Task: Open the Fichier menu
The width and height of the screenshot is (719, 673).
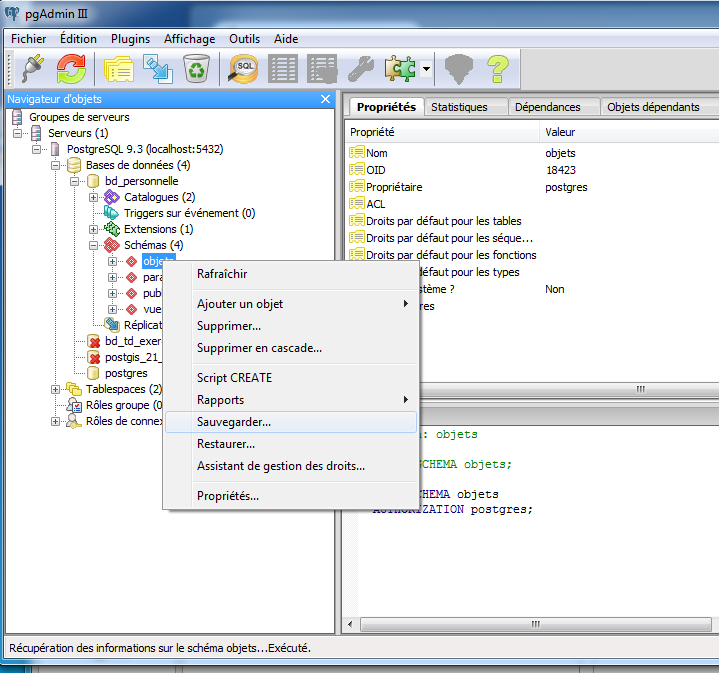Action: pos(28,39)
